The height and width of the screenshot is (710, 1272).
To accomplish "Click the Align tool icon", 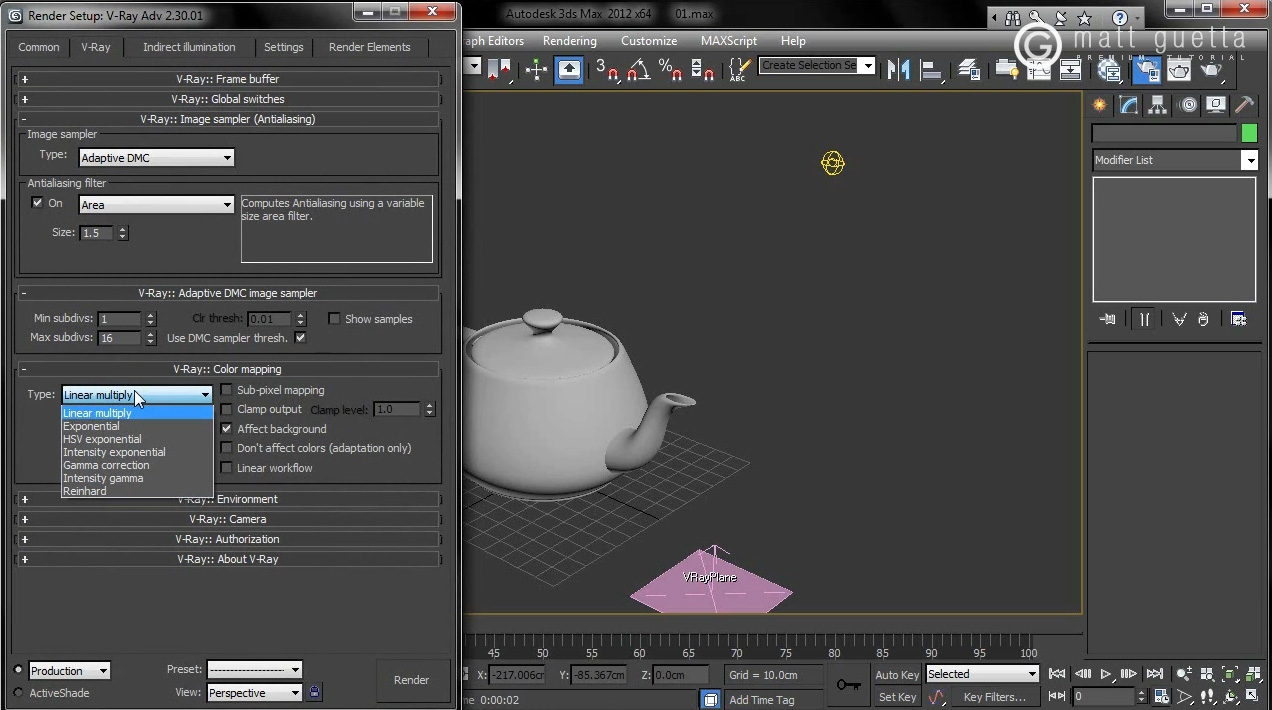I will 932,69.
